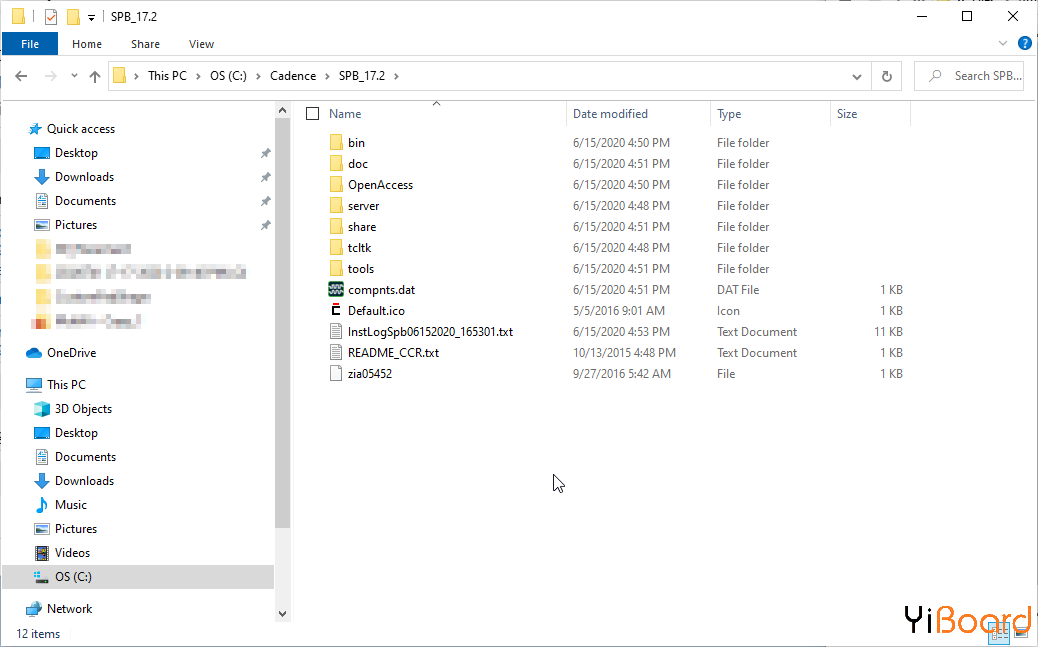Expand the chevron after OS (C:) in path

[x=258, y=76]
